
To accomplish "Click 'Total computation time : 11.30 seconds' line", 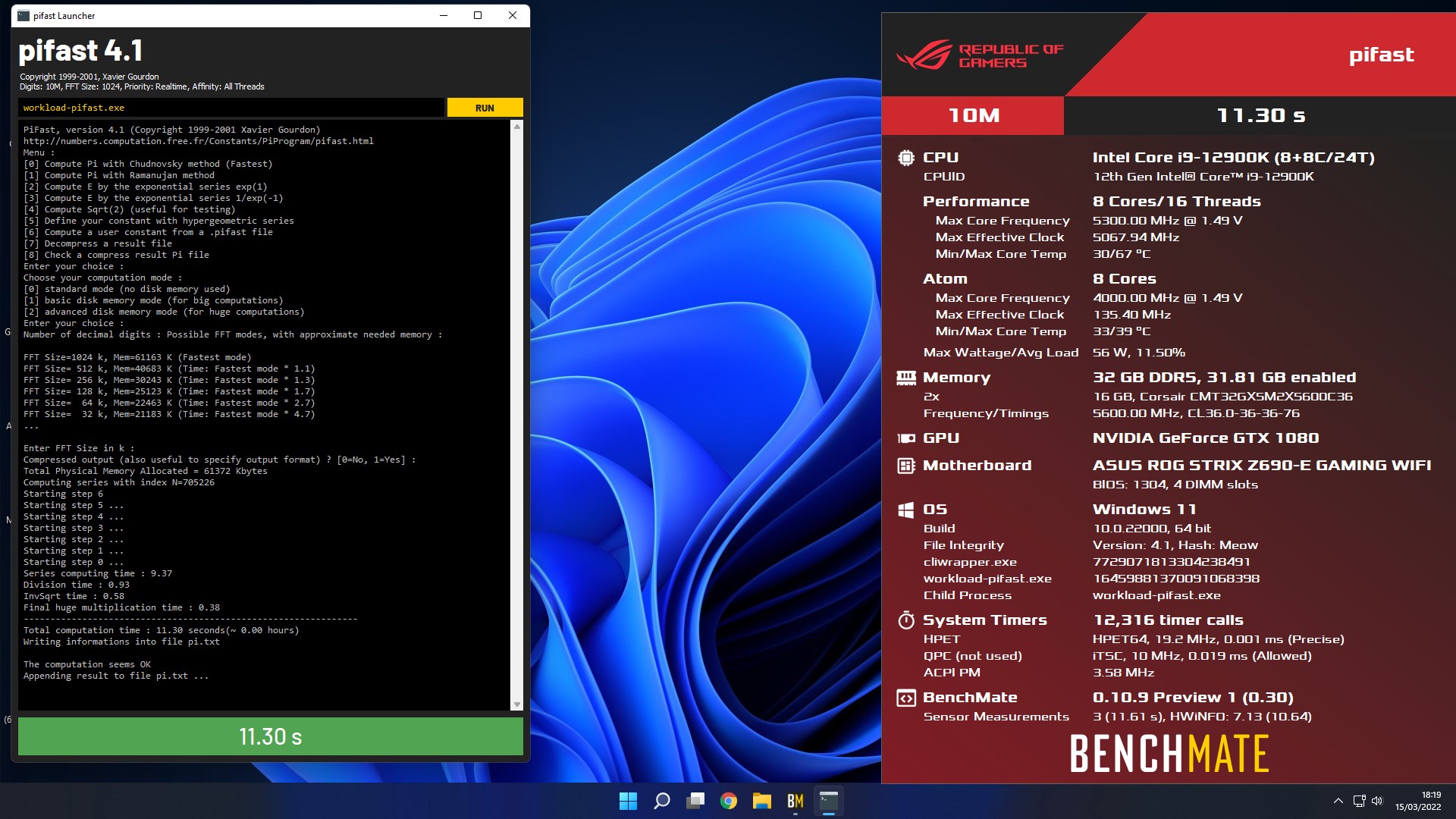I will pos(161,630).
